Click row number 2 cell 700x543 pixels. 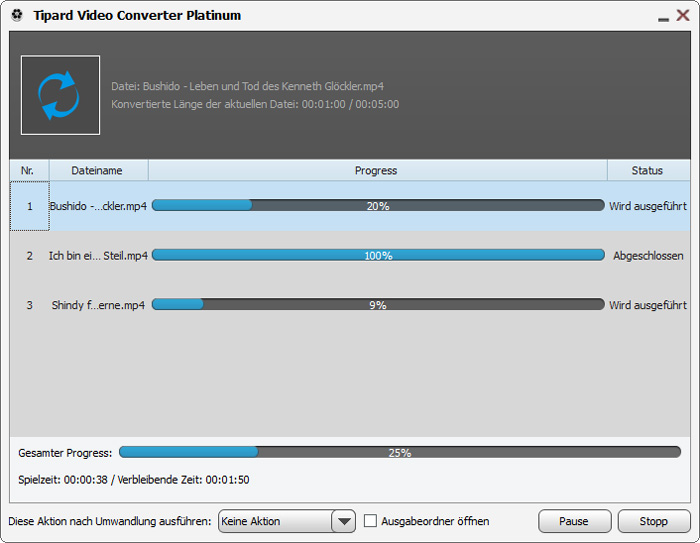click(x=29, y=255)
